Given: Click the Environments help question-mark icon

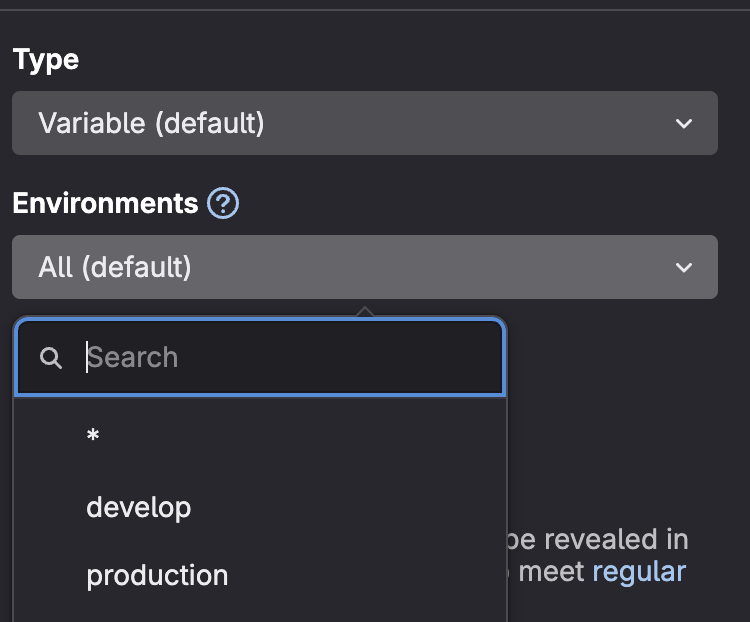Looking at the screenshot, I should 223,204.
